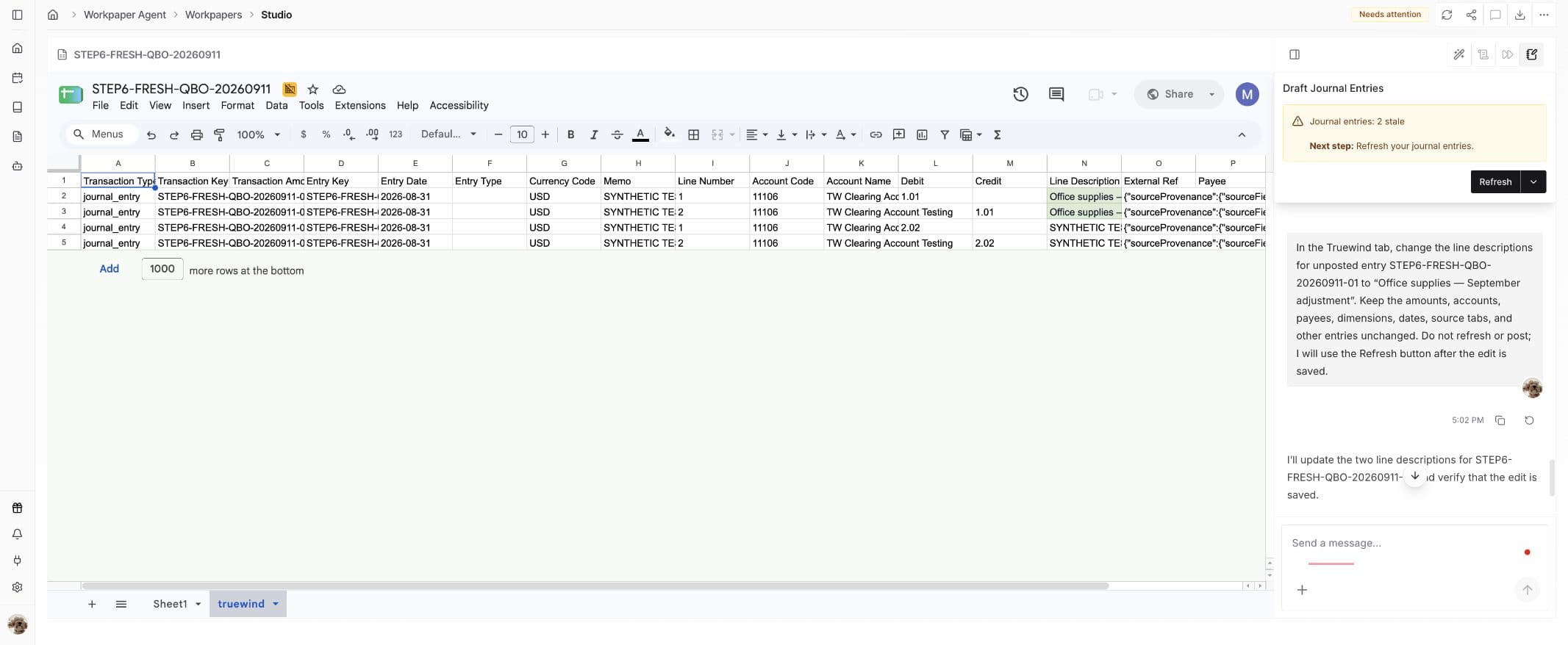Screen dimensions: 1568x645
Task: Toggle the right side panel layout icon
Action: pos(1295,54)
